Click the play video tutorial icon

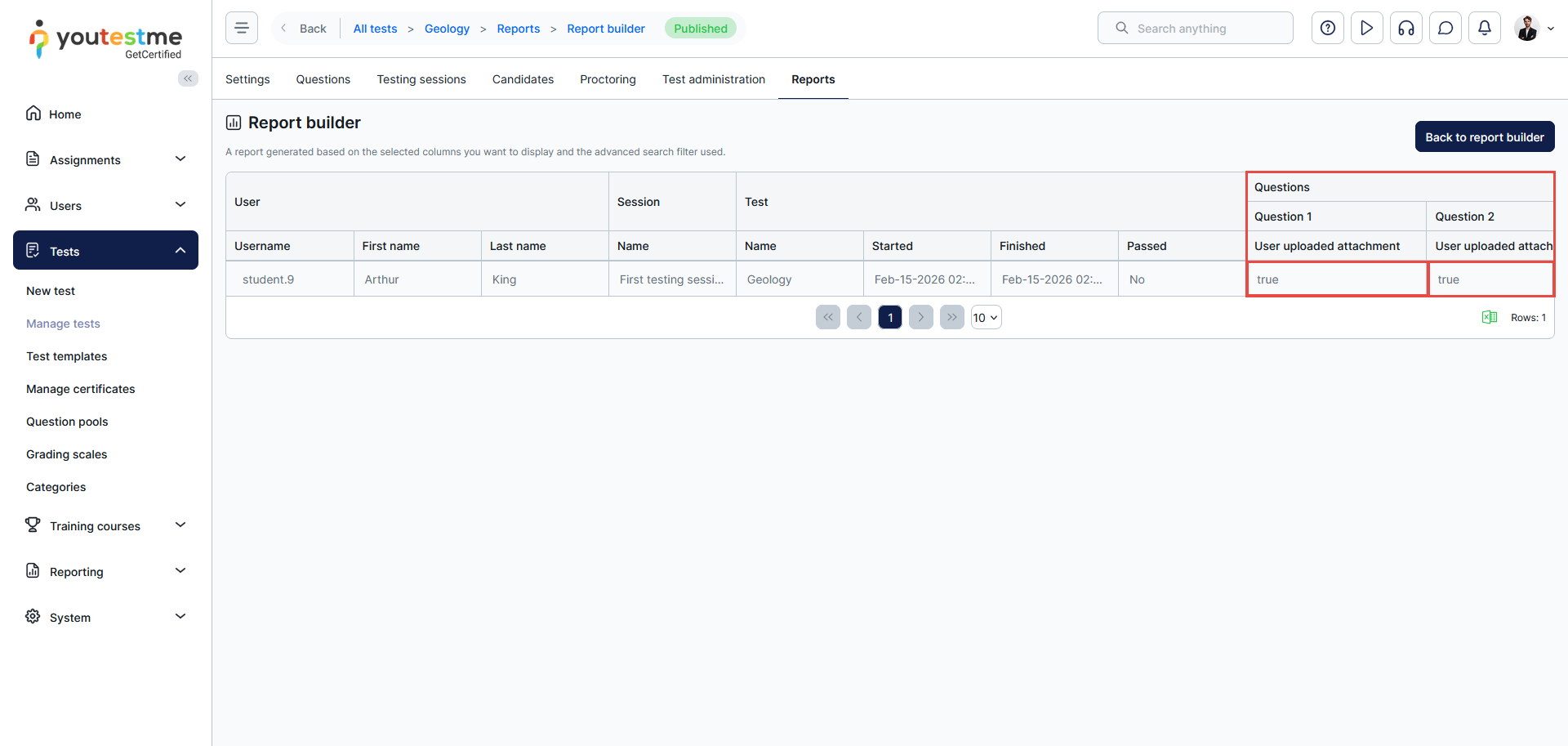1367,28
